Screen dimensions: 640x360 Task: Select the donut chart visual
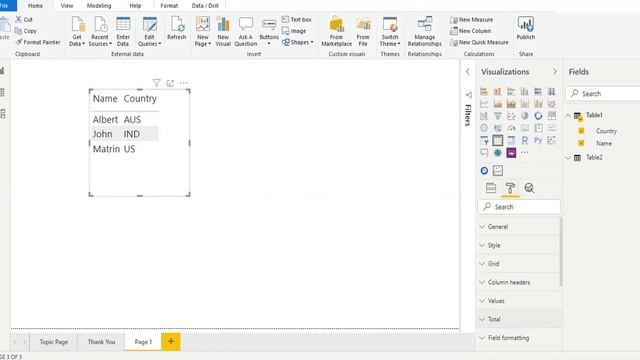[x=538, y=116]
